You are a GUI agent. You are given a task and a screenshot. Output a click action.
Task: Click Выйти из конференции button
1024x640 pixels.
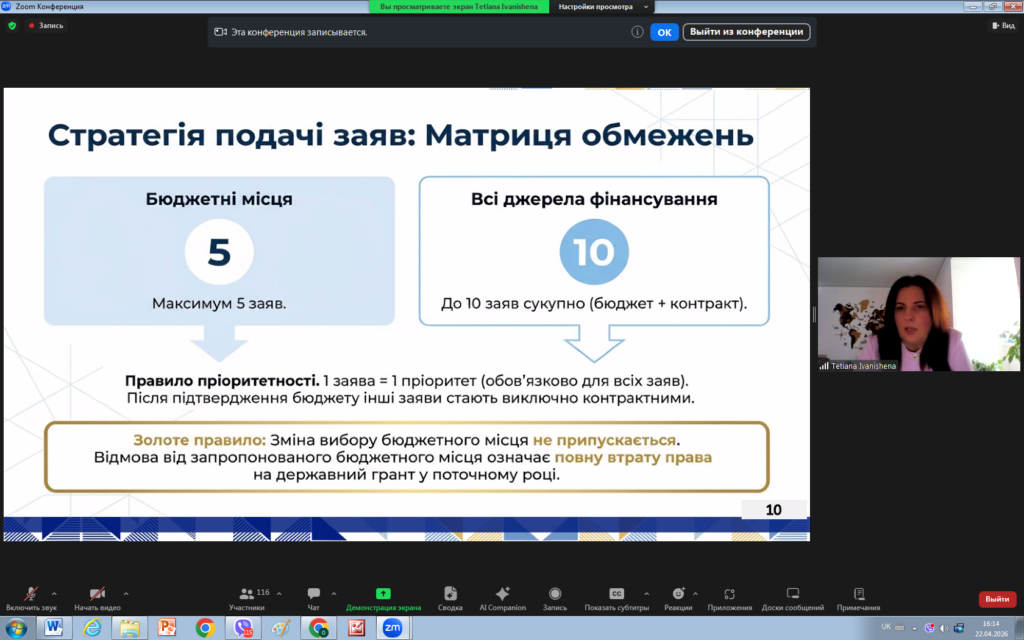[x=746, y=32]
